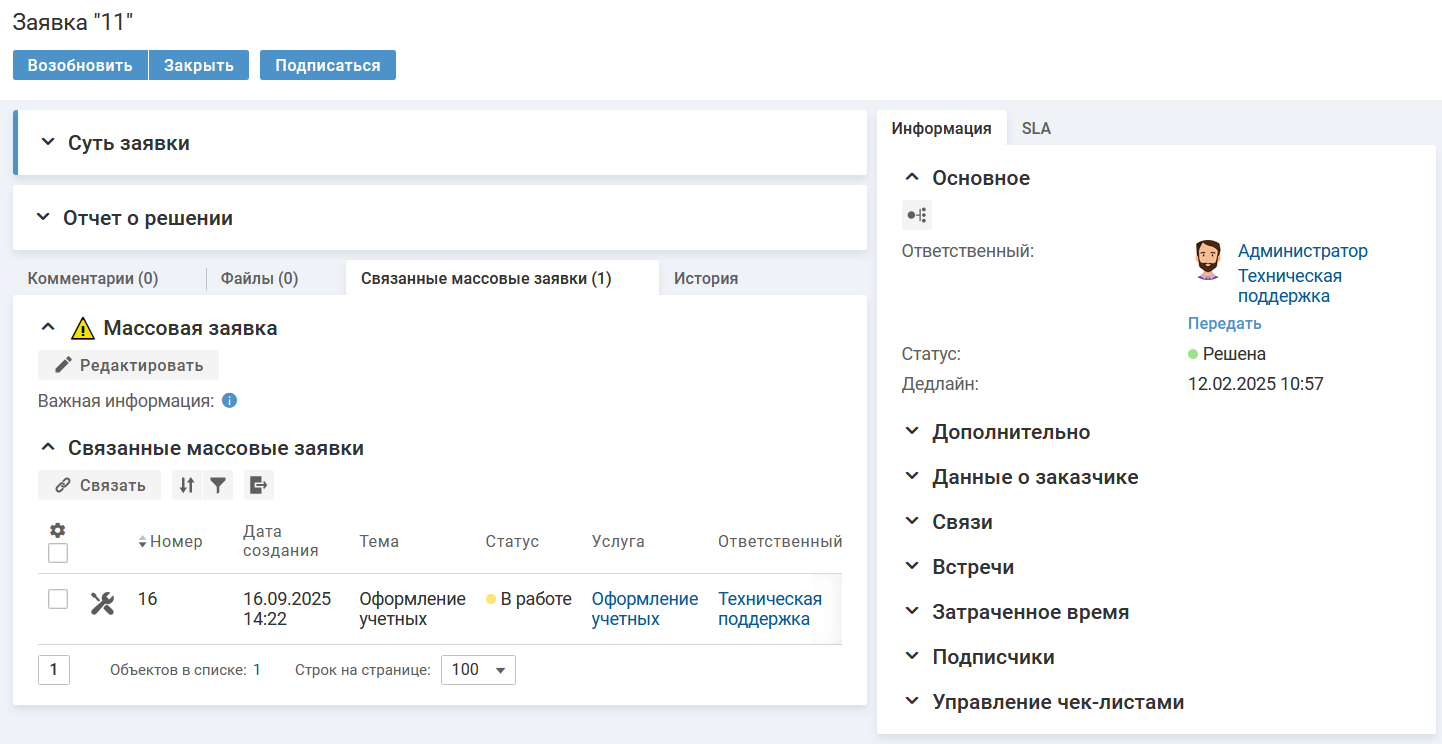
Task: Open the SLA tab
Action: click(1036, 128)
